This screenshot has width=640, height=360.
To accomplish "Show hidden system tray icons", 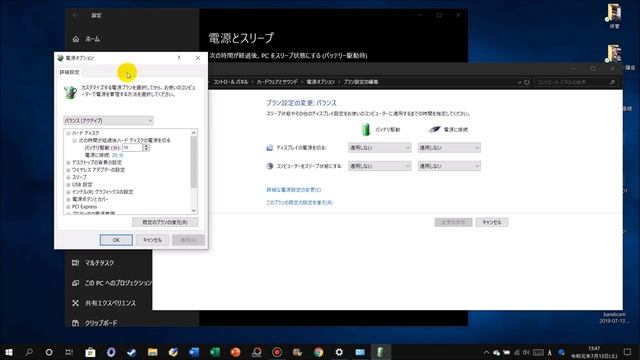I will tap(486, 352).
